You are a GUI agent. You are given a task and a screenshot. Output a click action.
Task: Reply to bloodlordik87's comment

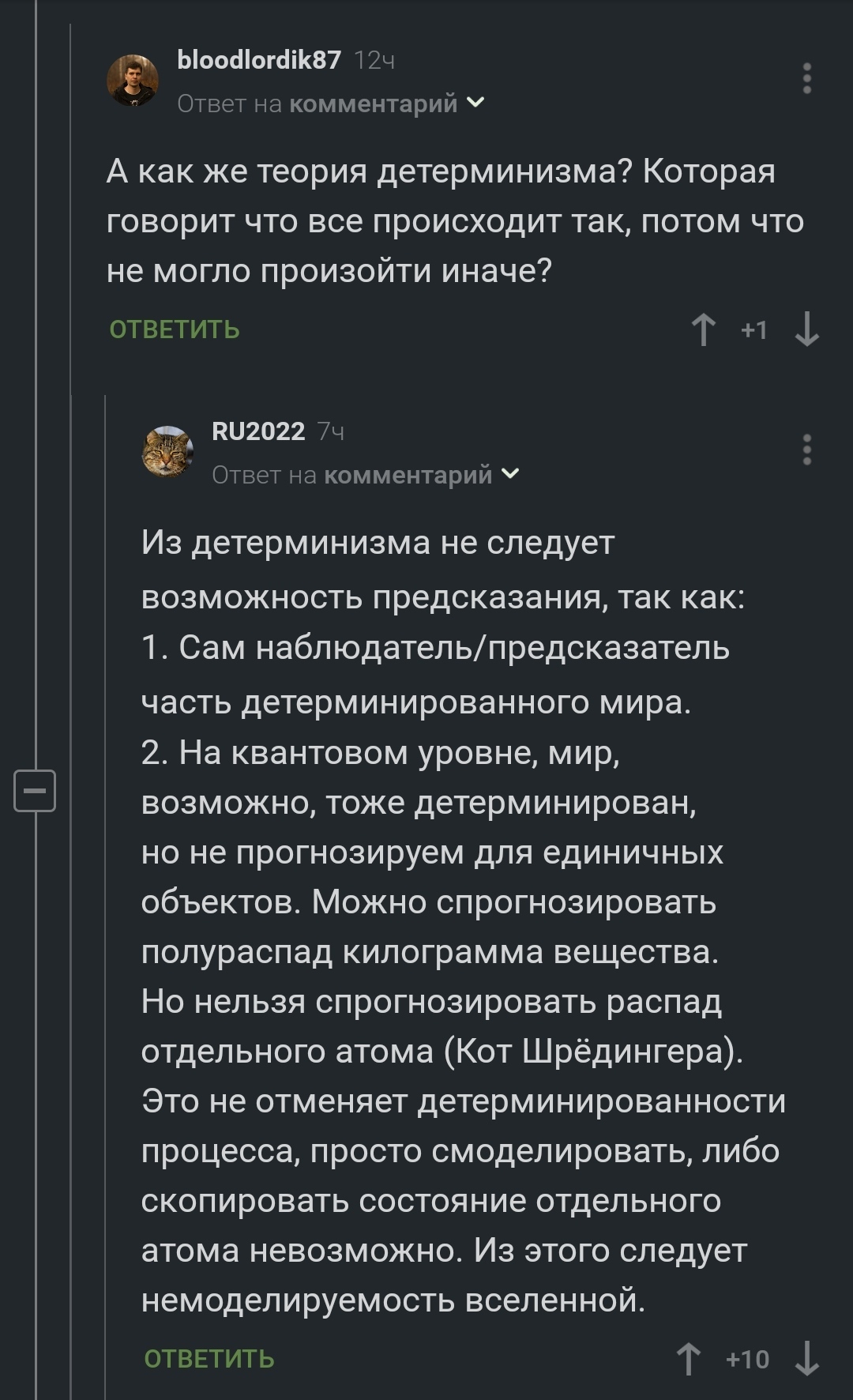coord(175,329)
